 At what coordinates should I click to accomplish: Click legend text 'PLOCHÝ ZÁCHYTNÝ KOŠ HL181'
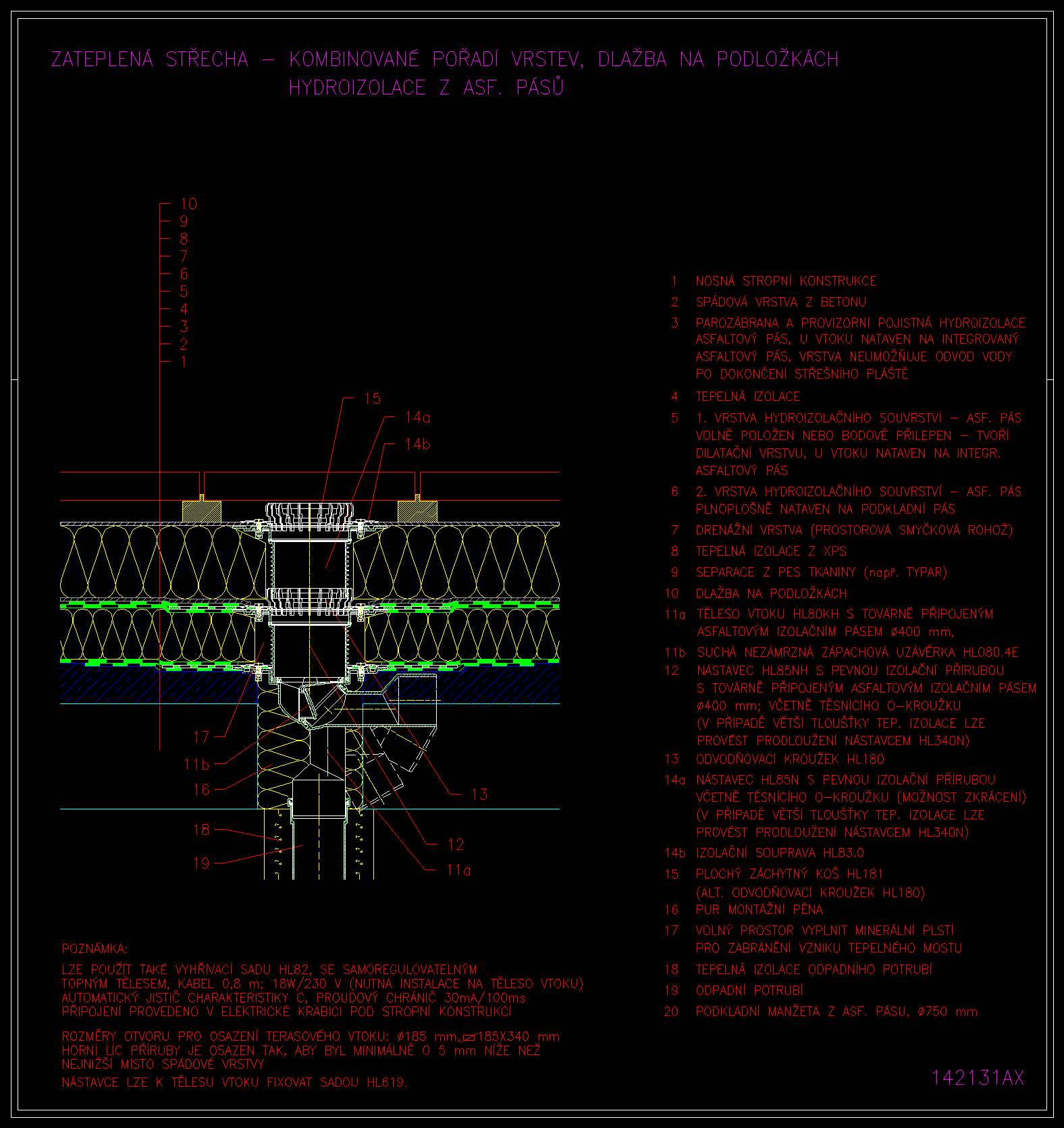[789, 874]
